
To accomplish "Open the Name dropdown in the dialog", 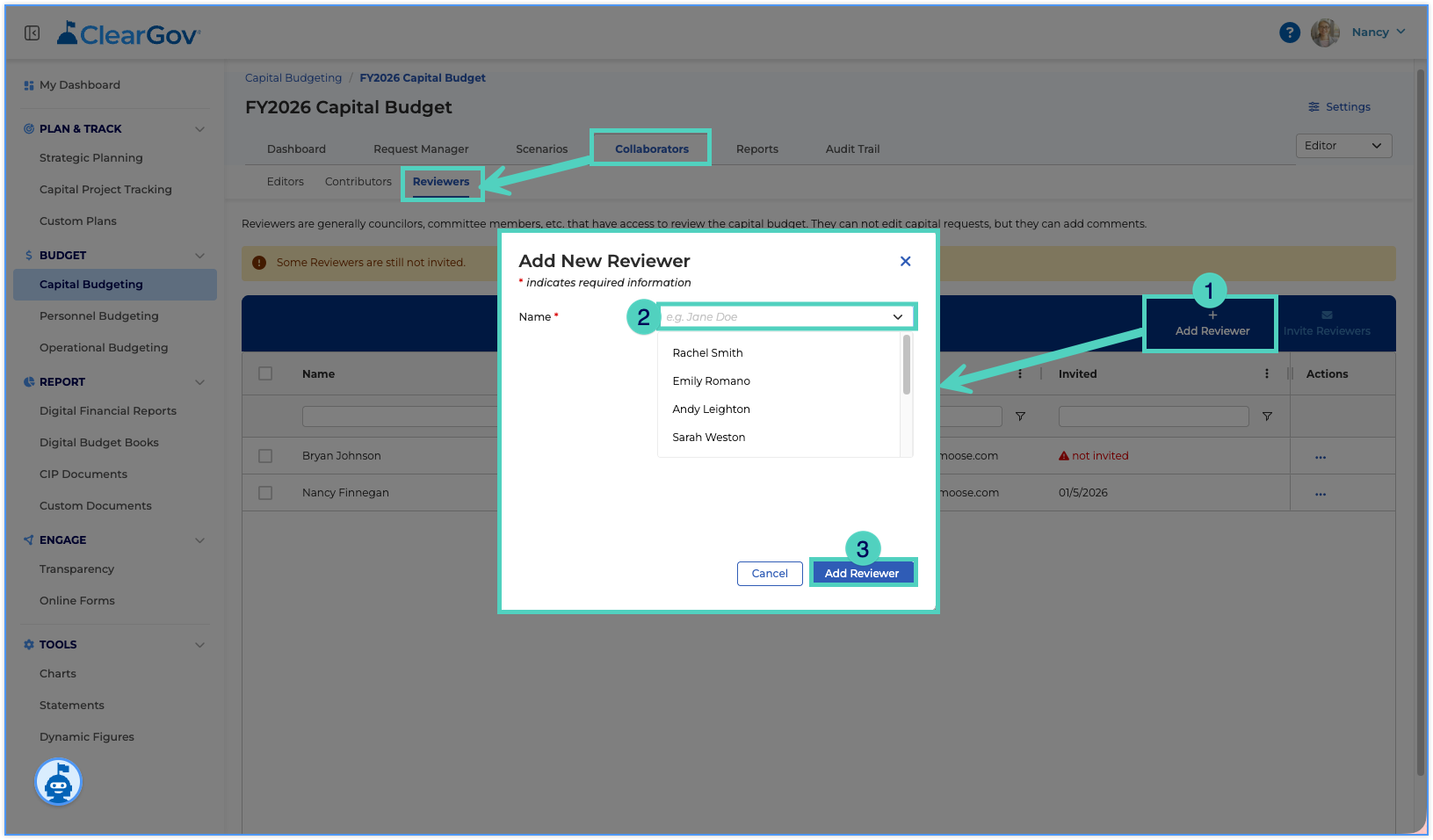I will pos(786,317).
